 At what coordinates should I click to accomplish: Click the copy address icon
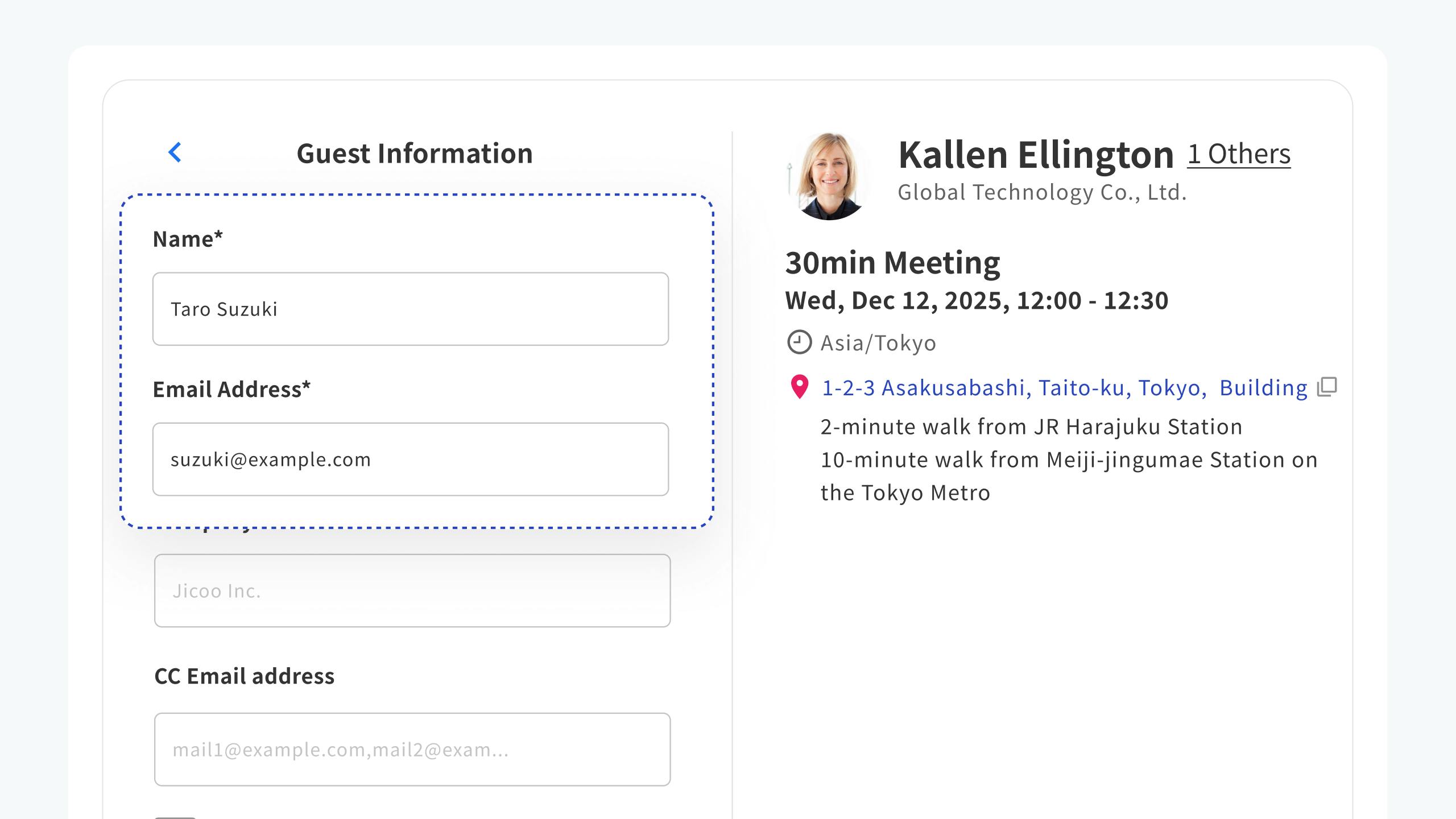coord(1327,387)
